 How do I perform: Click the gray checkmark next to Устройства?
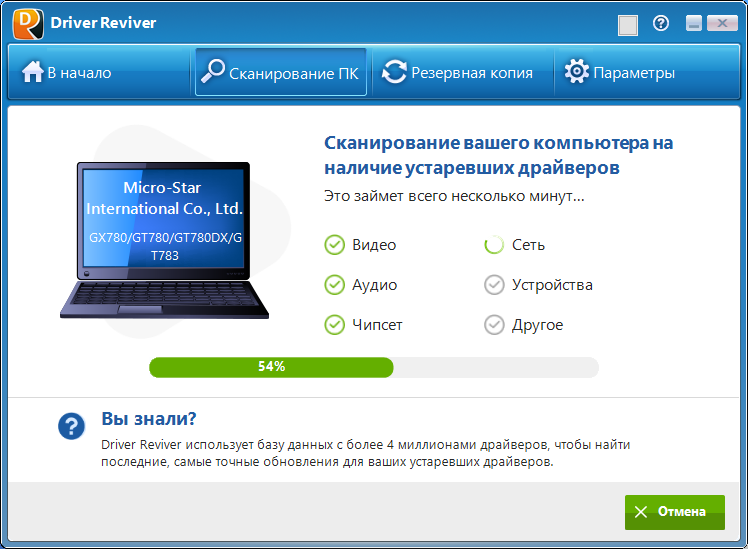click(x=494, y=285)
